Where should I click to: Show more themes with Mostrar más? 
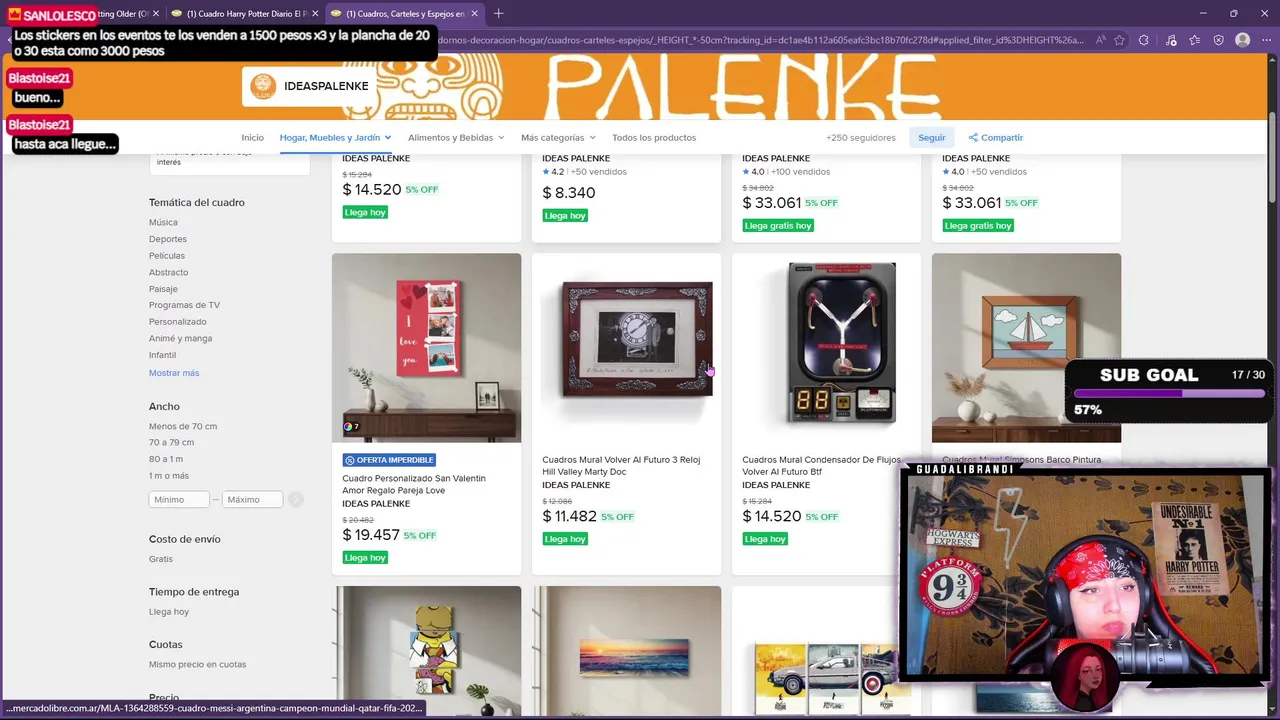174,373
